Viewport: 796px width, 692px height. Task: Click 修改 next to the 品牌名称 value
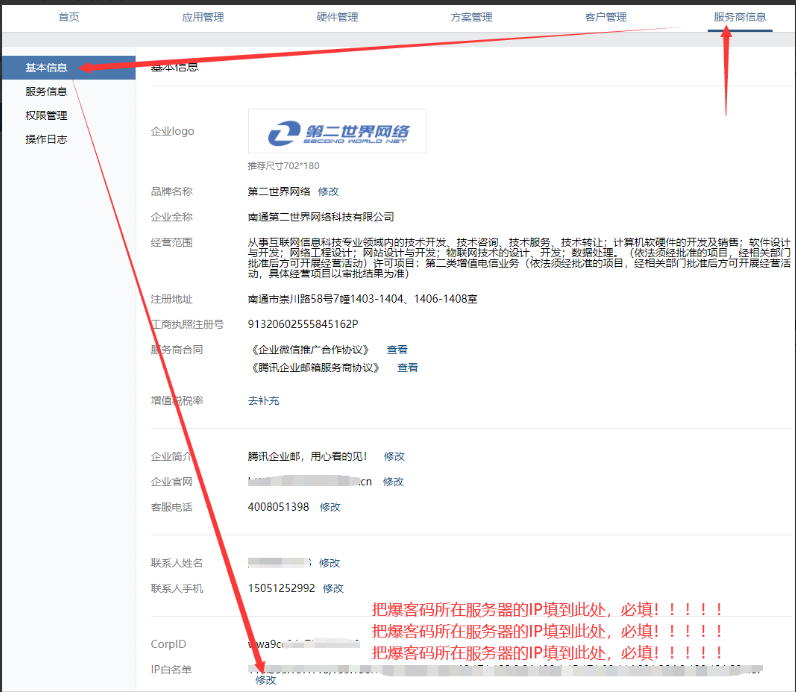click(328, 191)
